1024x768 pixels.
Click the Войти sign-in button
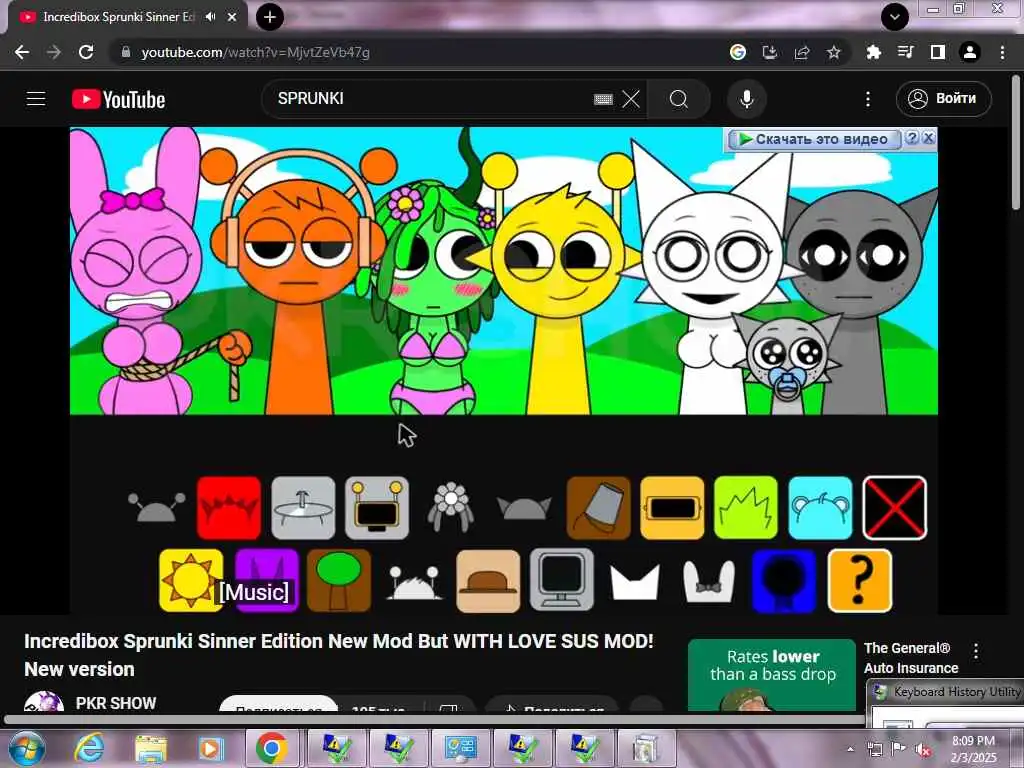(x=944, y=99)
